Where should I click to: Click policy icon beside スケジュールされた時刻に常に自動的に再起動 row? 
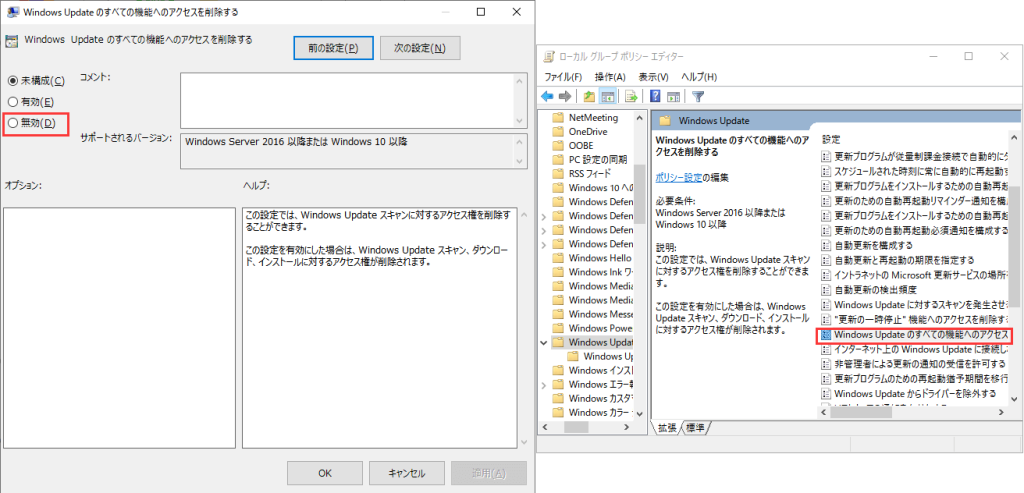826,171
